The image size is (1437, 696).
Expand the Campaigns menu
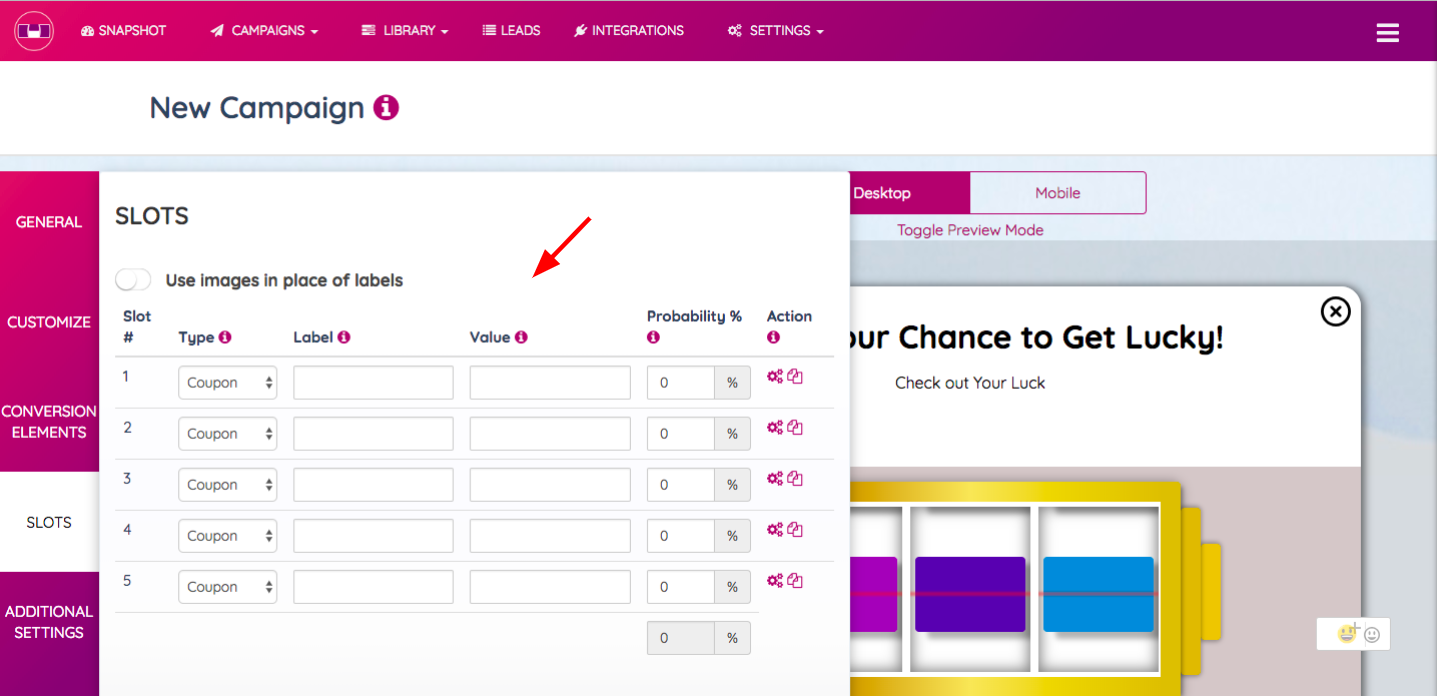[x=264, y=31]
